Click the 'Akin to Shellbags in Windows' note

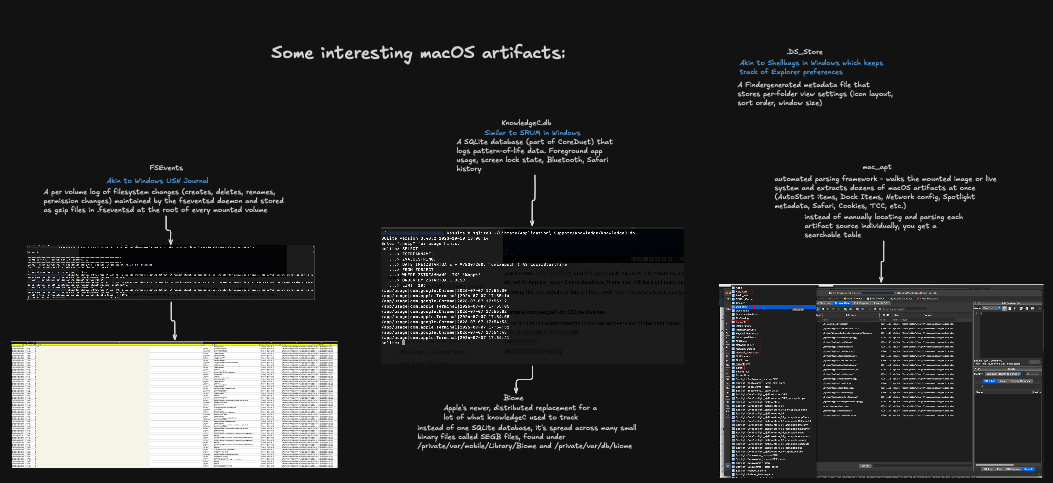point(811,67)
